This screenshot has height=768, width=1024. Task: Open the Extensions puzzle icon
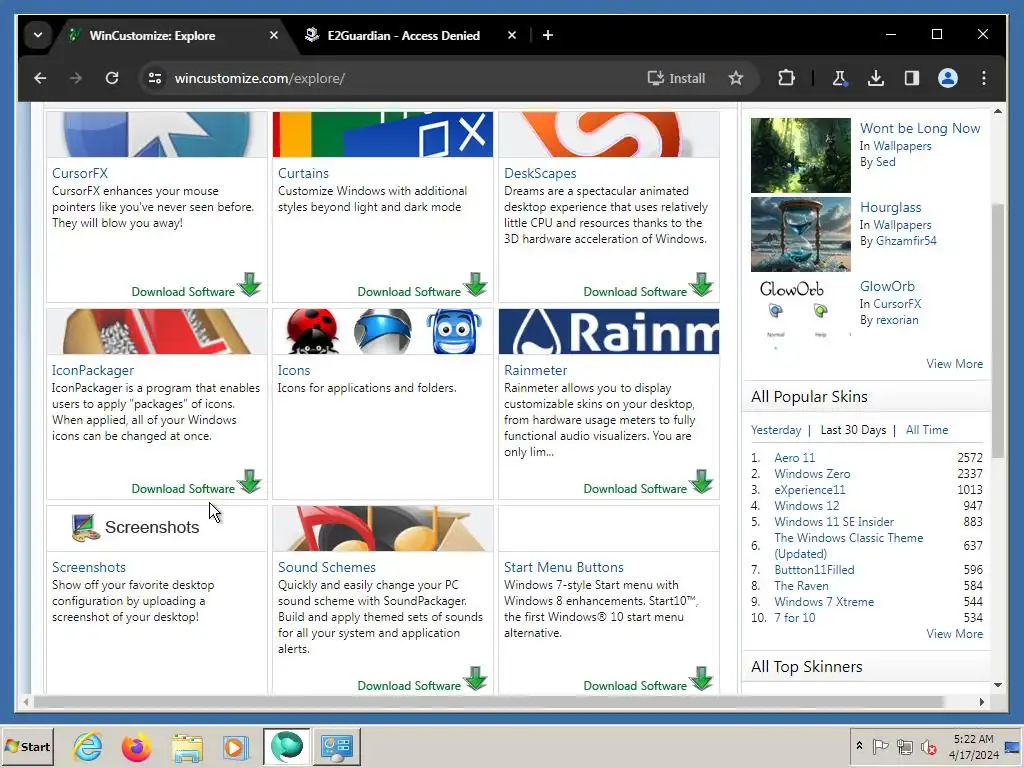coord(786,78)
